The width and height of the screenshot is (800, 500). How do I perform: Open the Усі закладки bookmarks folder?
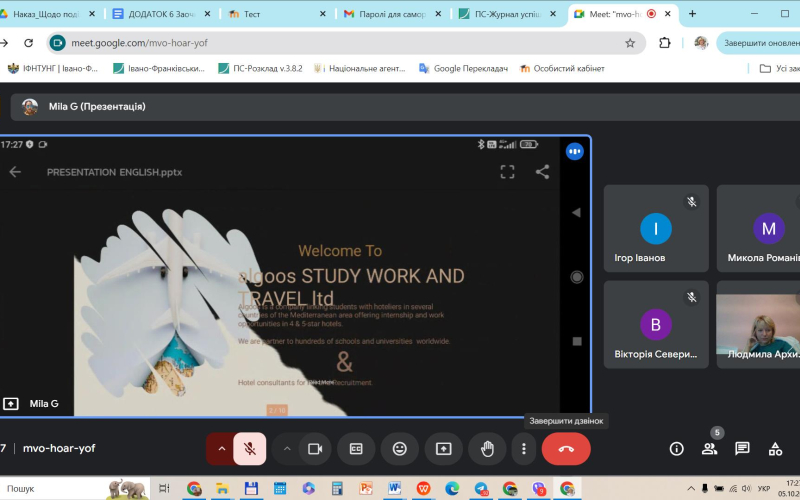779,68
